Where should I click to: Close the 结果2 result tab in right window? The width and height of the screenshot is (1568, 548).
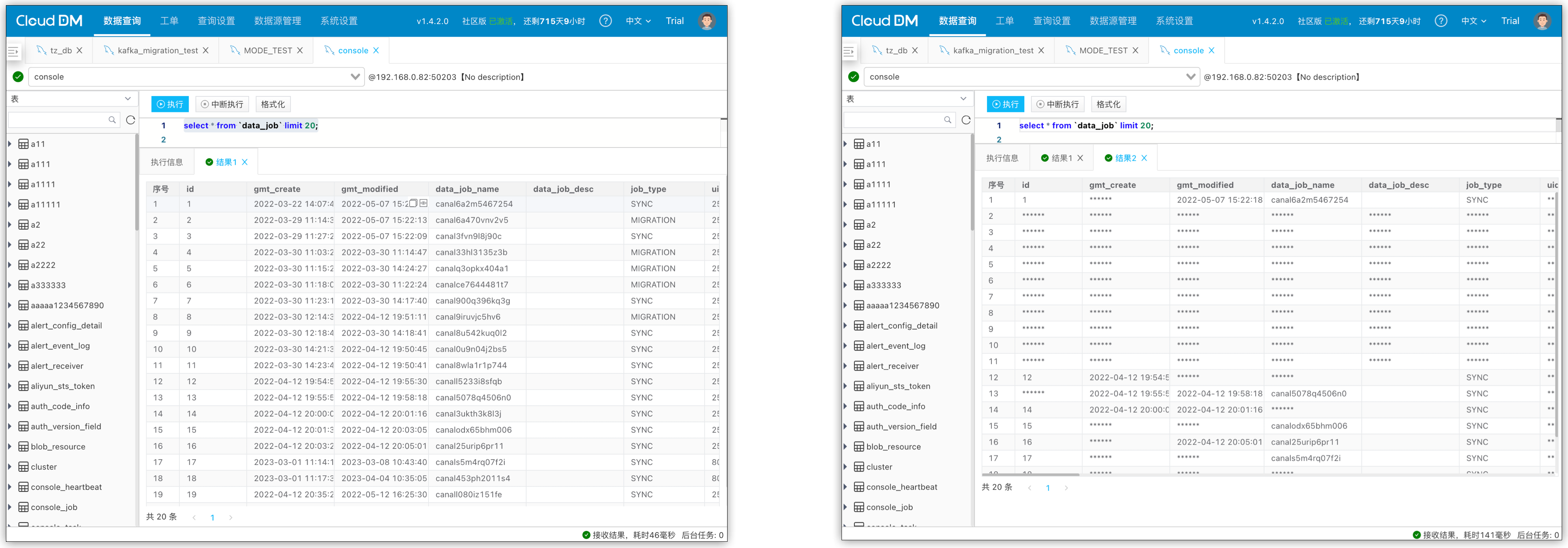(x=1144, y=158)
